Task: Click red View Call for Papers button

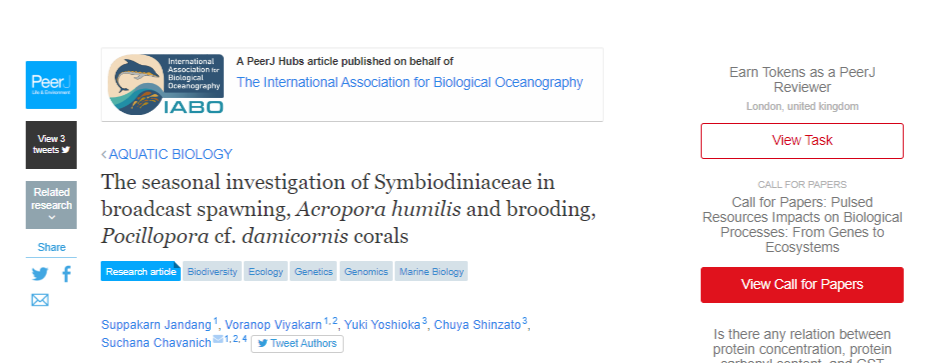Action: click(x=802, y=284)
